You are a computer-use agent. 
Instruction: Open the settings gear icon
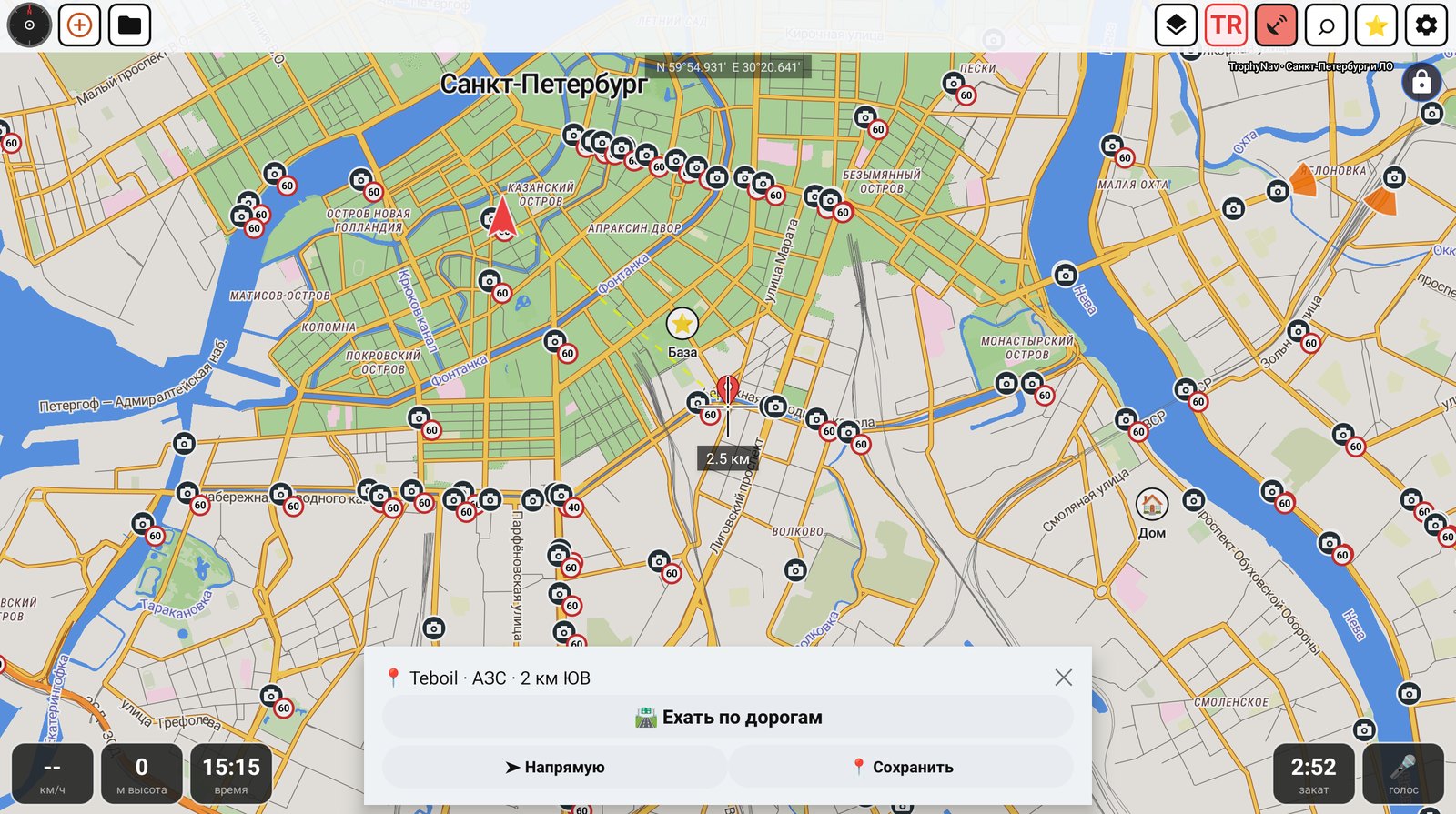[x=1426, y=25]
